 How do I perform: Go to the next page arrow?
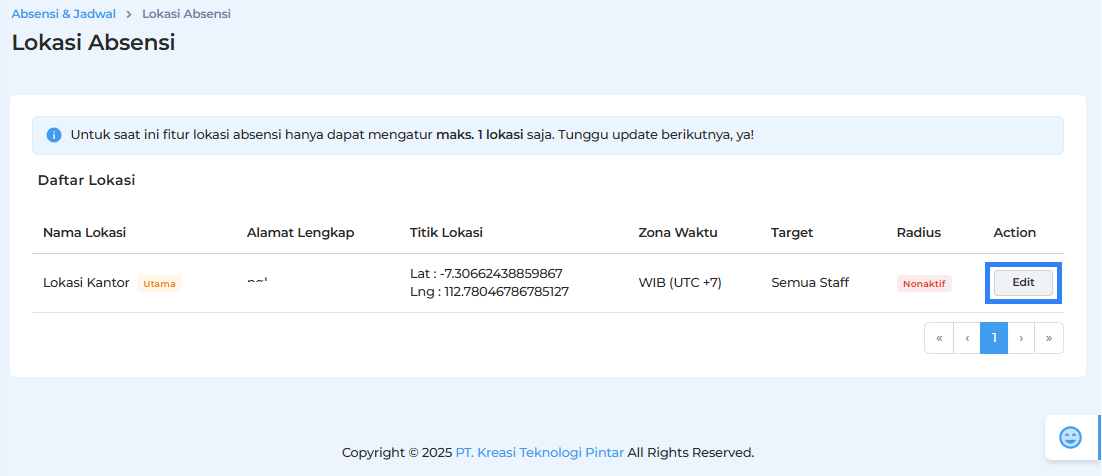point(1021,338)
